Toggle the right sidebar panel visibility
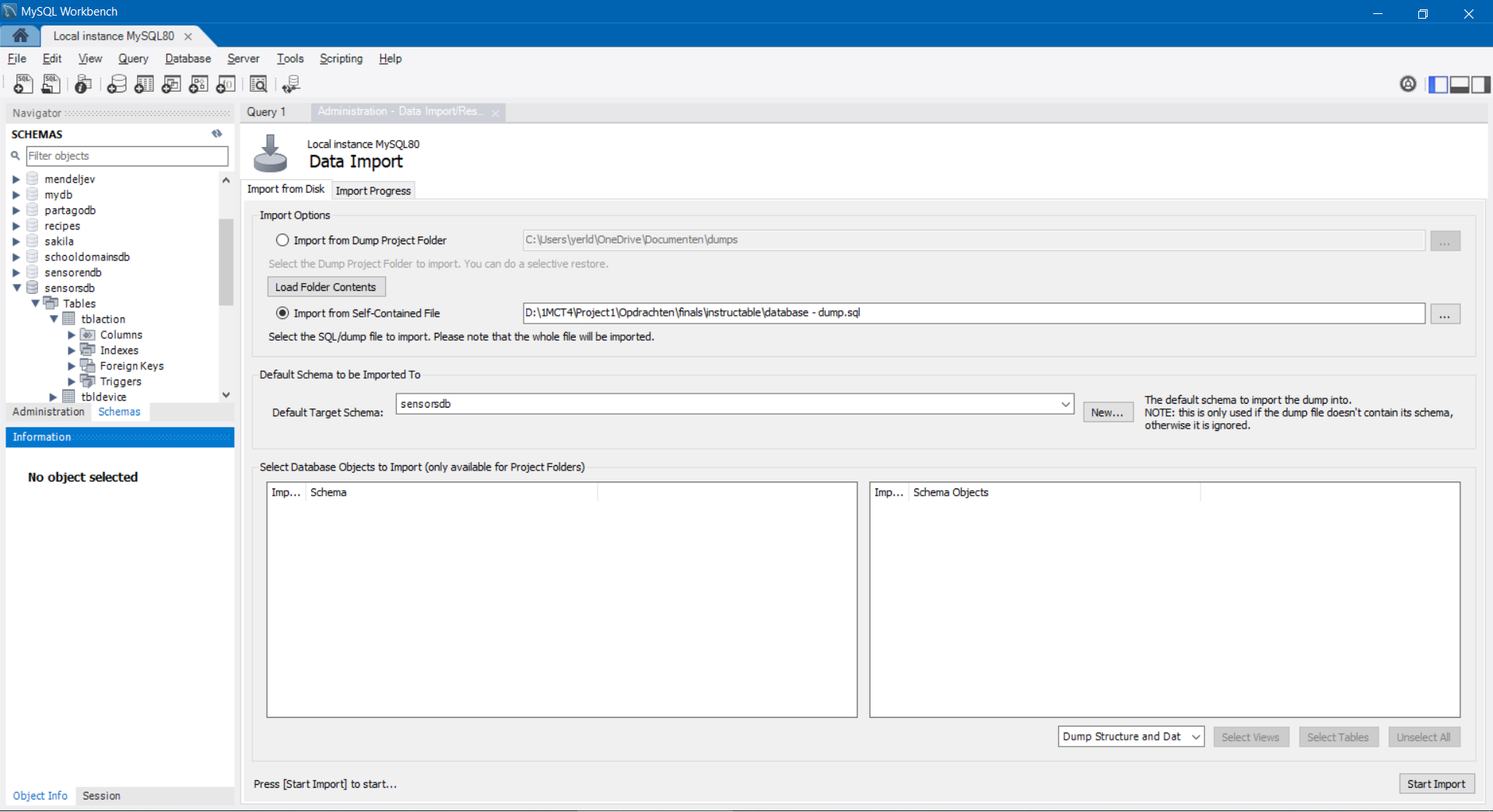 (x=1481, y=84)
